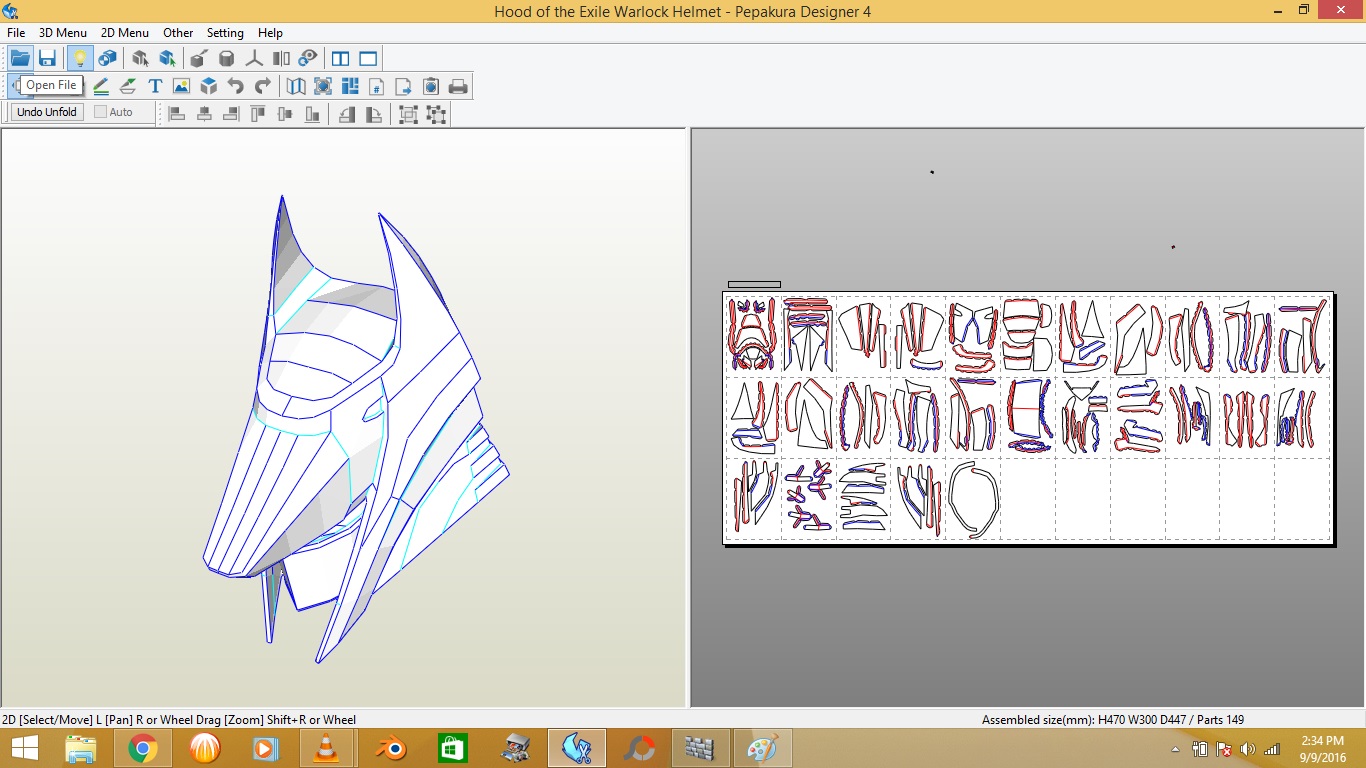Image resolution: width=1366 pixels, height=768 pixels.
Task: Click the assembled size text in status bar
Action: [x=1113, y=719]
